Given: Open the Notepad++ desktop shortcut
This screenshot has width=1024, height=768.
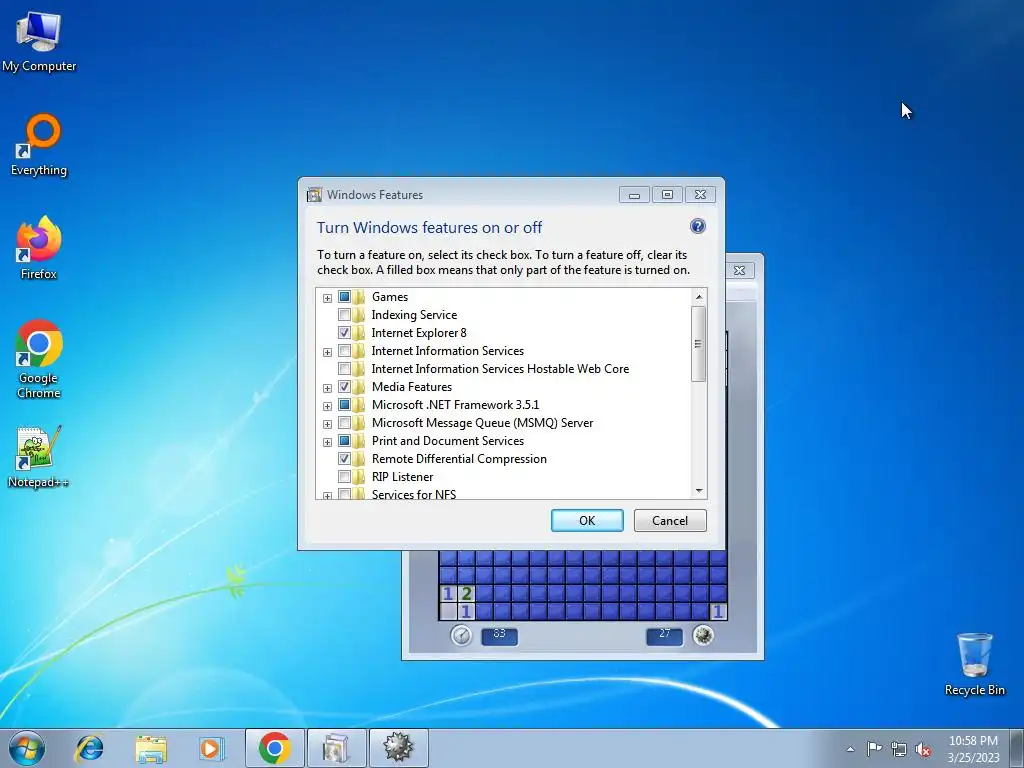Looking at the screenshot, I should coord(39,457).
